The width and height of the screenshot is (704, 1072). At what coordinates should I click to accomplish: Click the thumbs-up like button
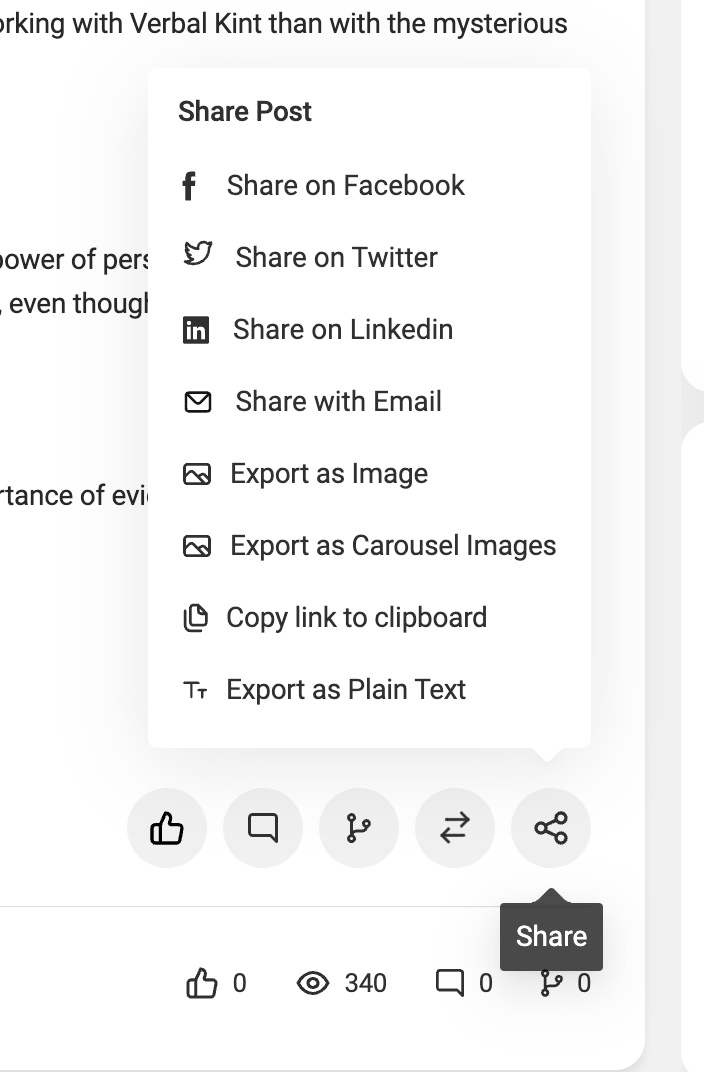point(167,828)
